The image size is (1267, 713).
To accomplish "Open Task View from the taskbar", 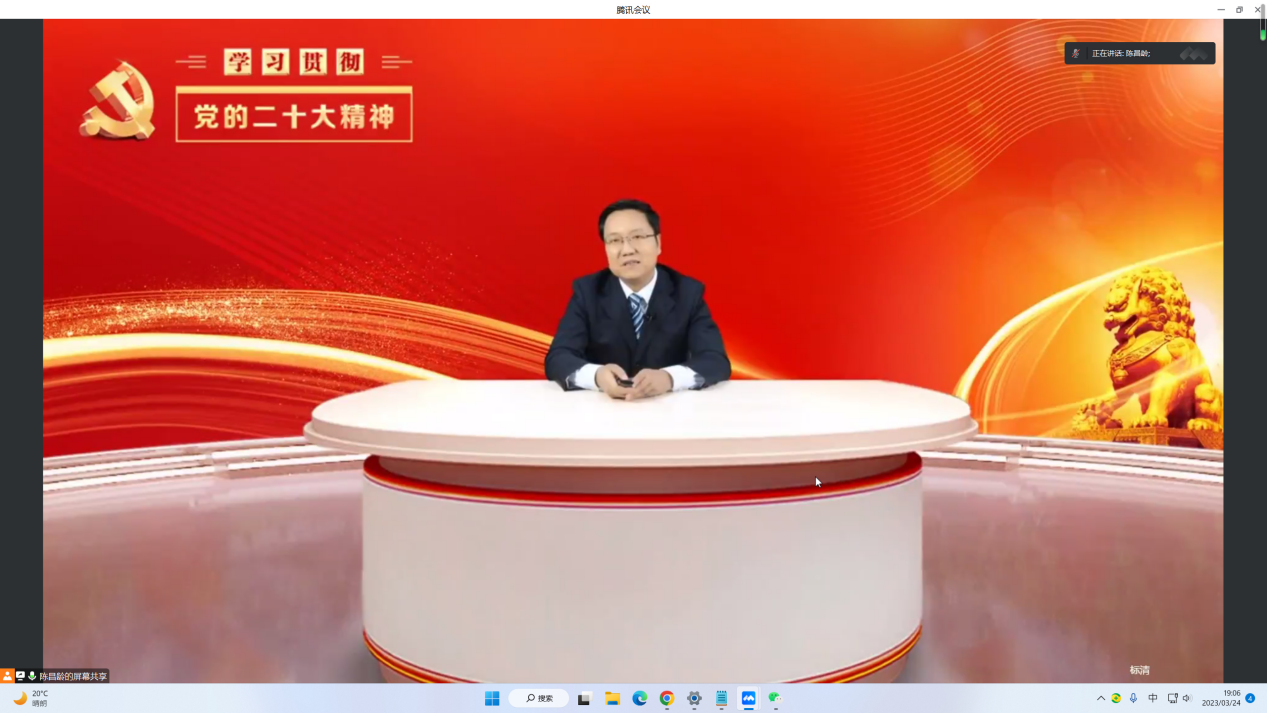I will 584,698.
